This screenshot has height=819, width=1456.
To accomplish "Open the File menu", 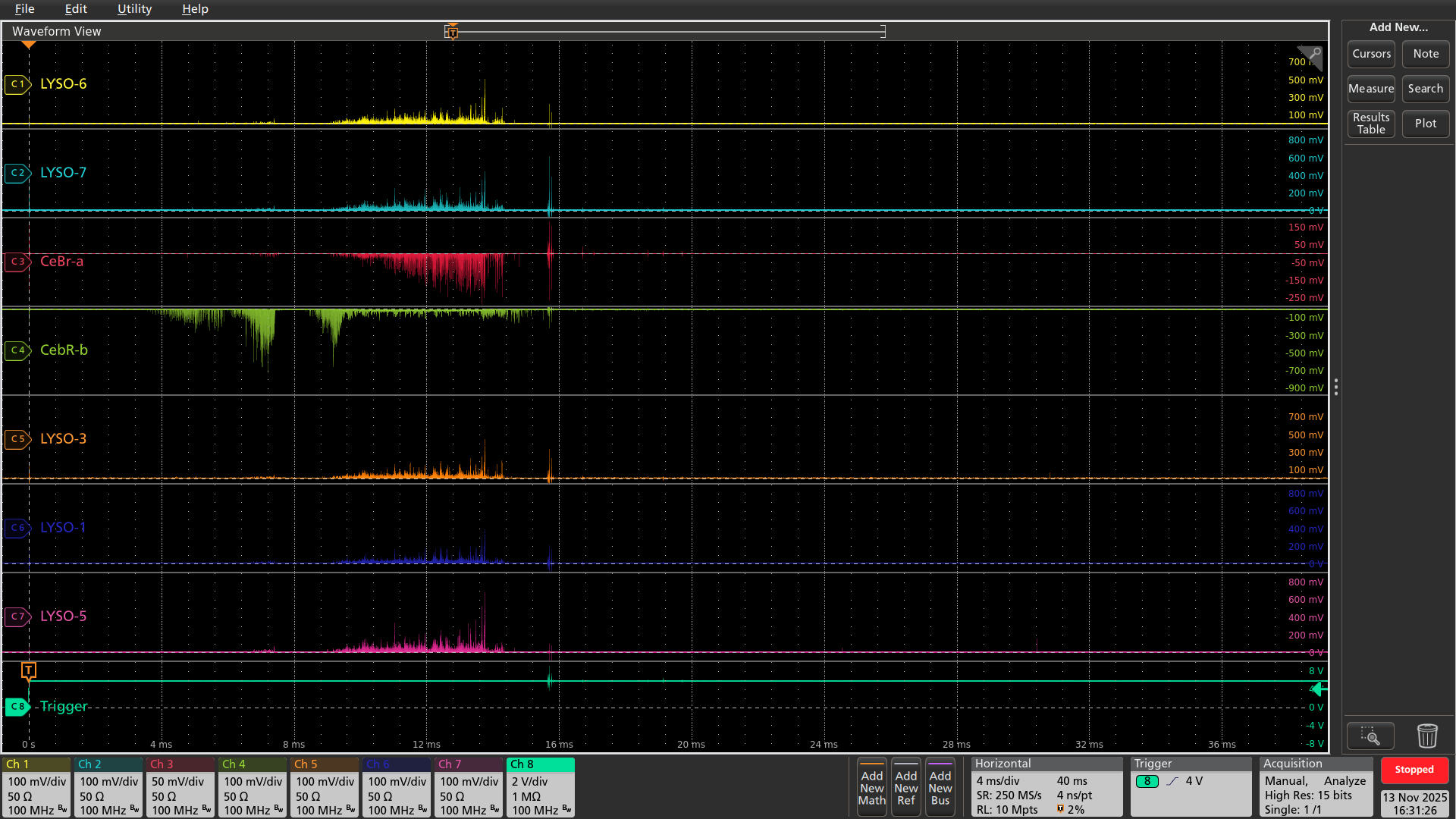I will tap(24, 9).
